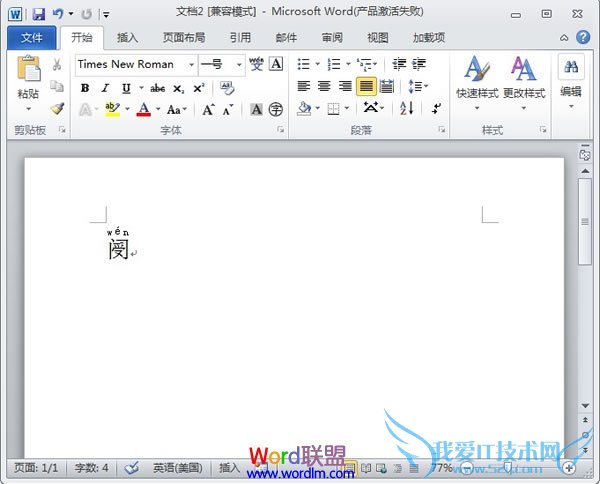The height and width of the screenshot is (484, 600).
Task: Click the 粘贴 paste icon
Action: point(28,68)
